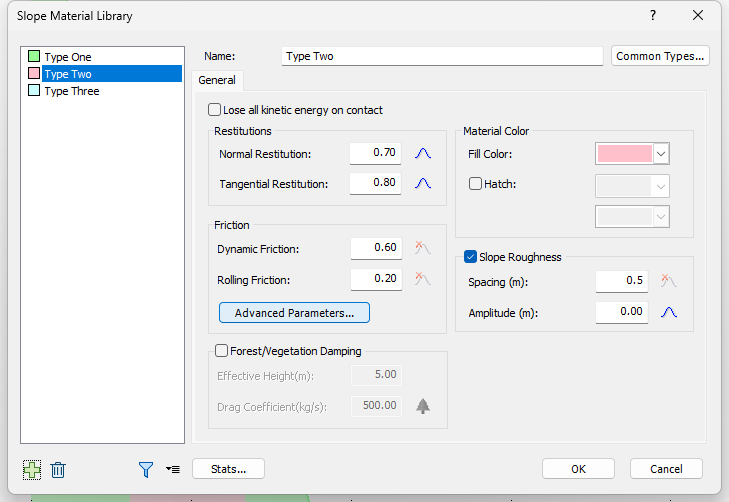
Task: Uncheck the Slope Roughness checkbox
Action: pyautogui.click(x=471, y=257)
